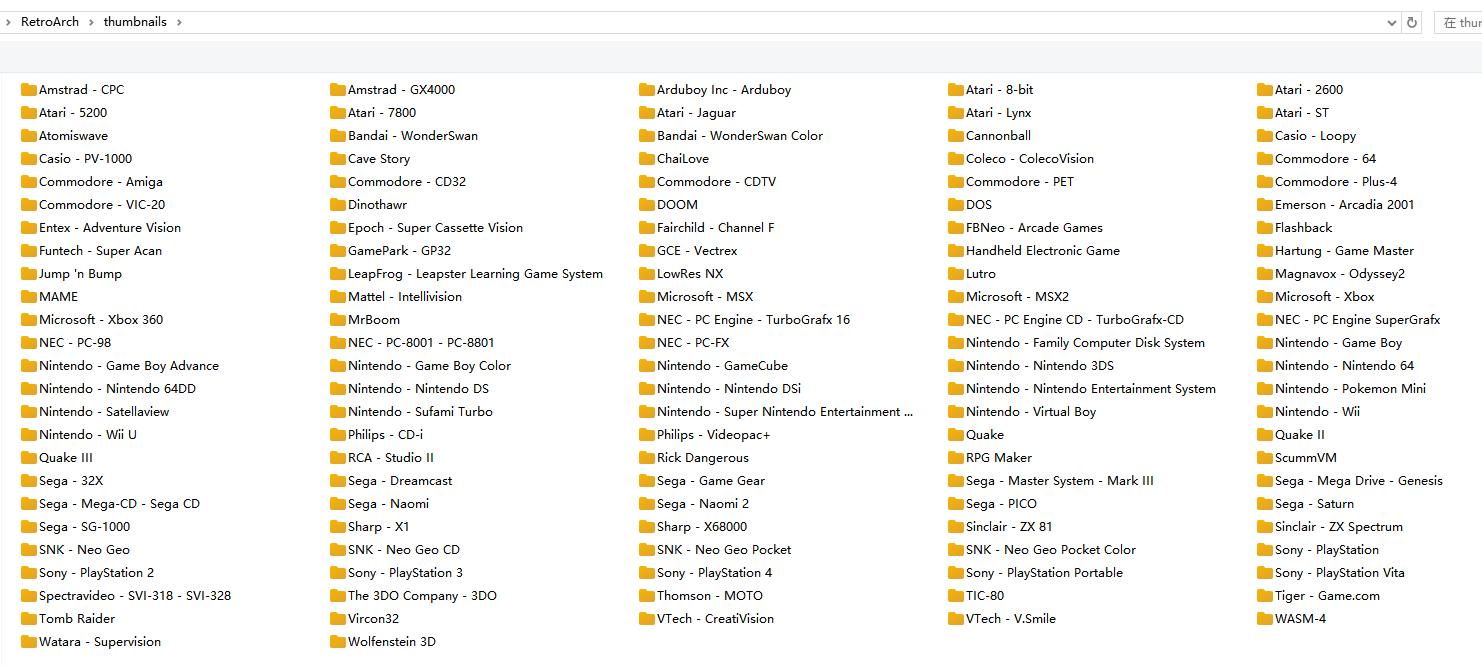Select the folder name LowRes NX
This screenshot has height=665, width=1482.
690,274
